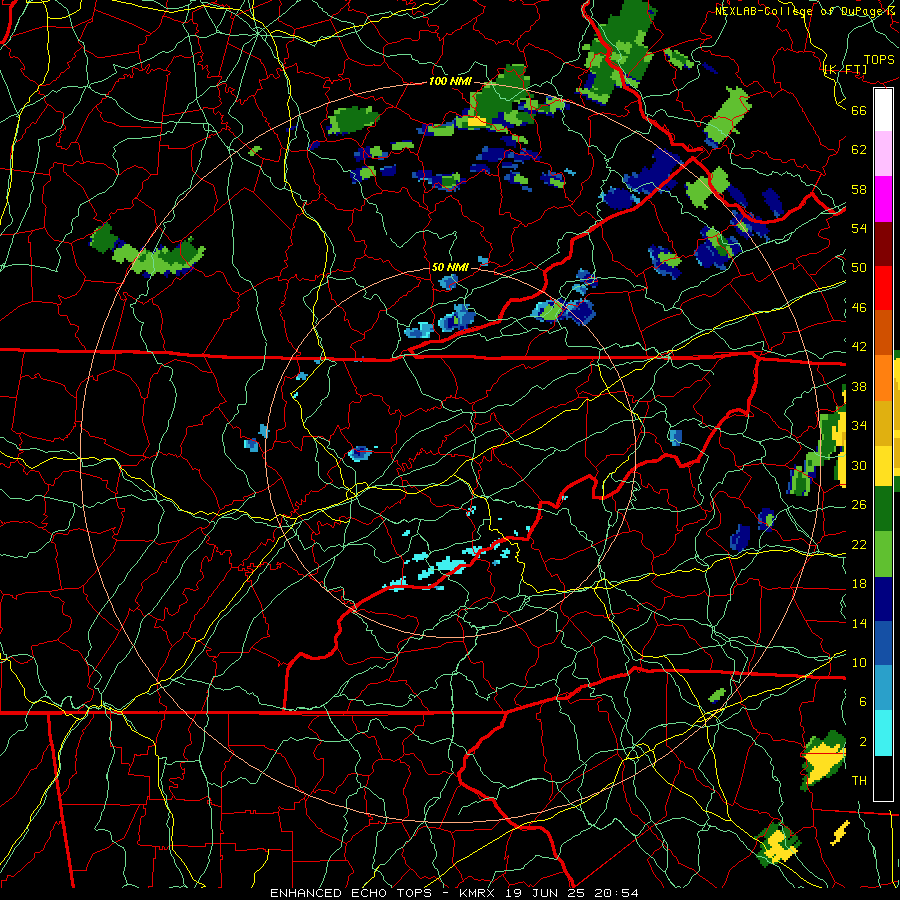Click the '38' legend scale value
This screenshot has width=900, height=900.
click(x=859, y=386)
